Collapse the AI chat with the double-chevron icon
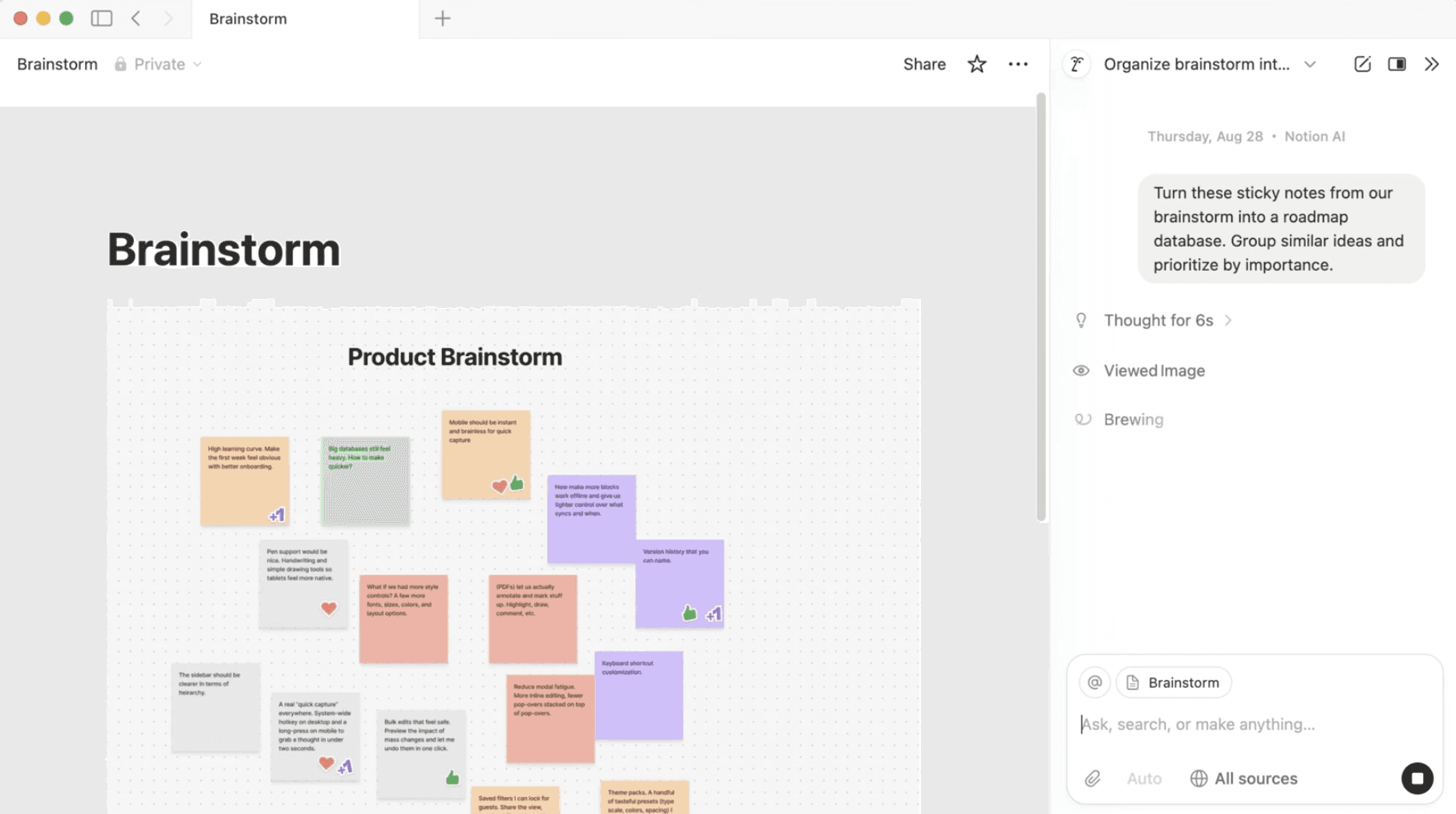 (1433, 64)
